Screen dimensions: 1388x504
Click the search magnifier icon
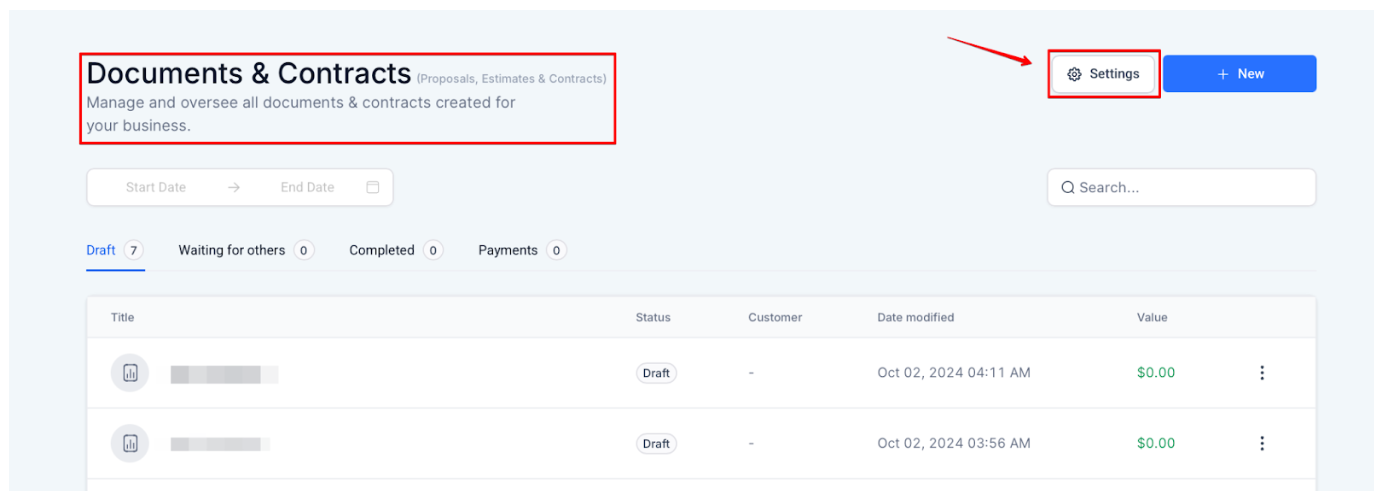coord(1067,187)
